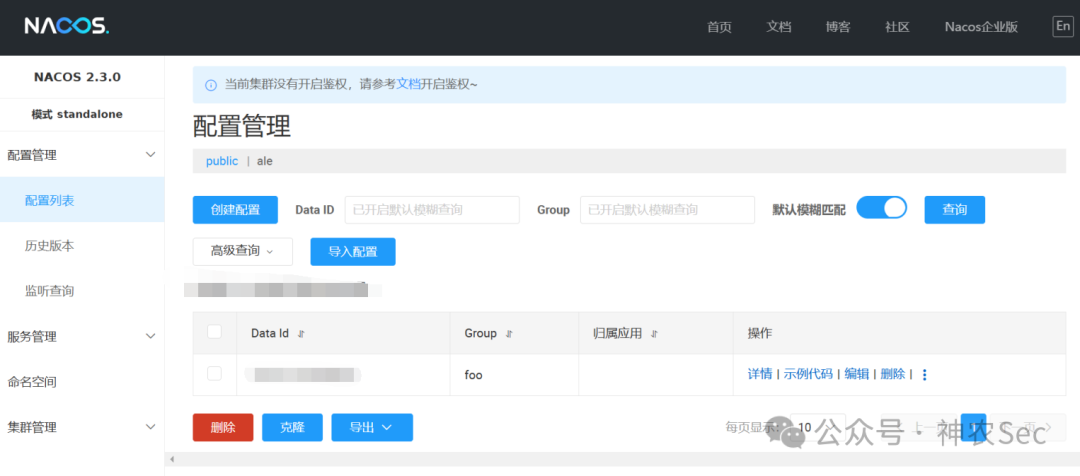Screen dimensions: 1080x476
Task: Sort by the 归属应用 column icon
Action: pyautogui.click(x=654, y=334)
